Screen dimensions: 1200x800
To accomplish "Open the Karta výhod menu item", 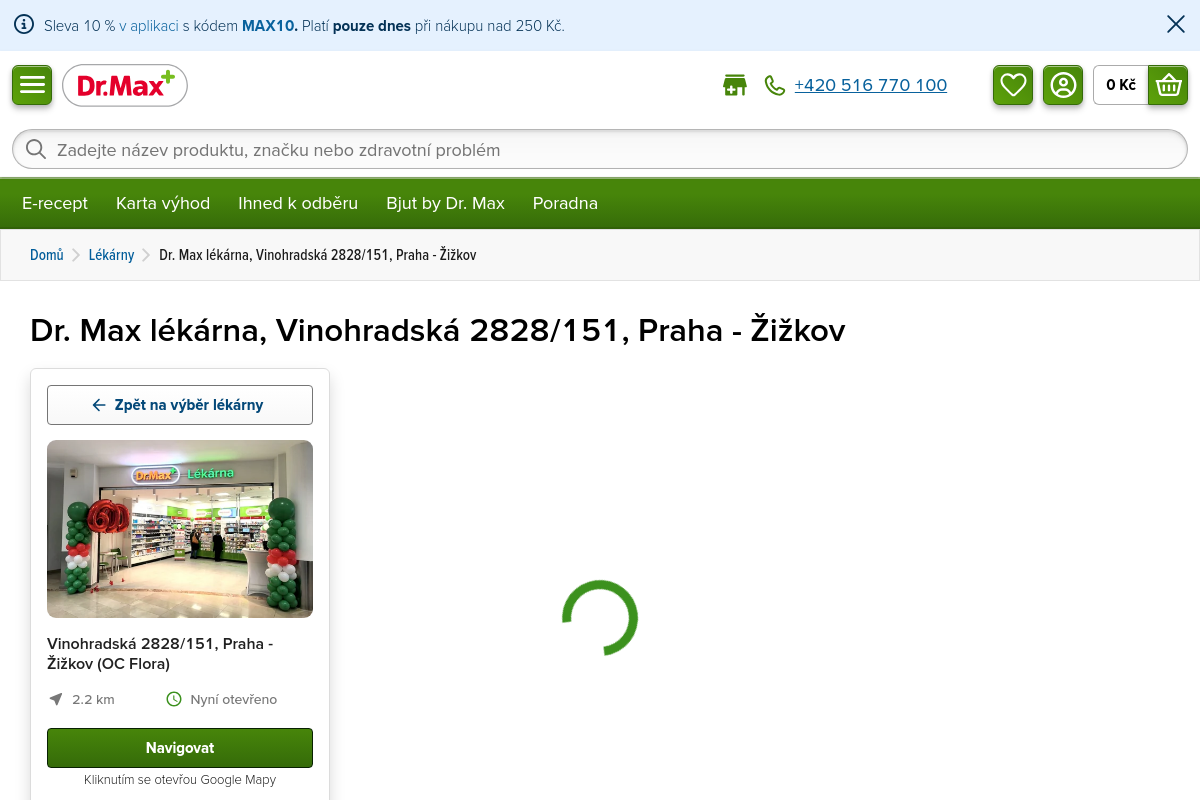I will coord(163,203).
